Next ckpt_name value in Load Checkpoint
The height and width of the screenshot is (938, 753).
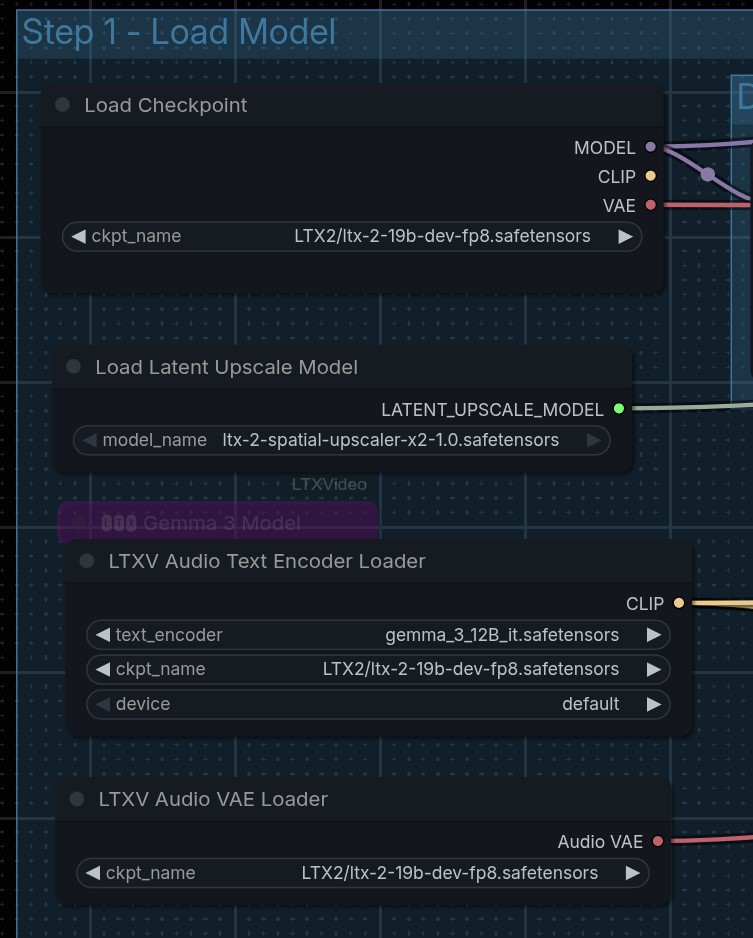(x=626, y=236)
